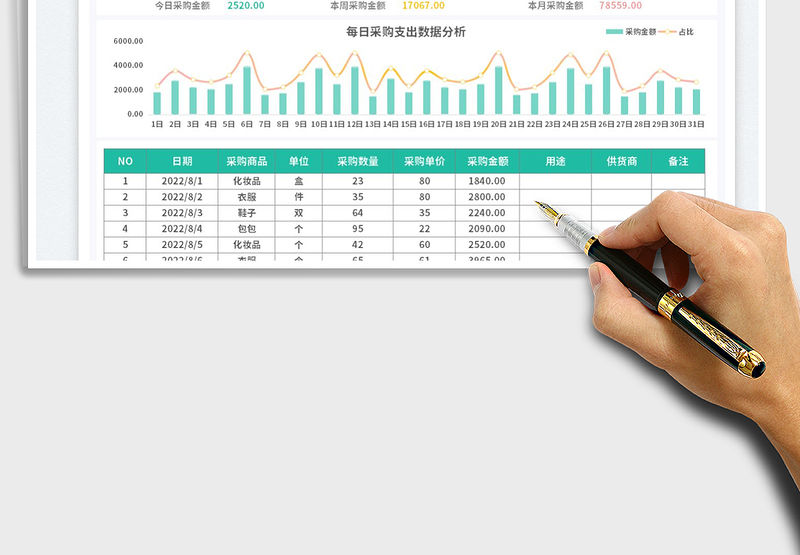800x555 pixels.
Task: Select the 6日 bar in chart
Action: (x=247, y=91)
